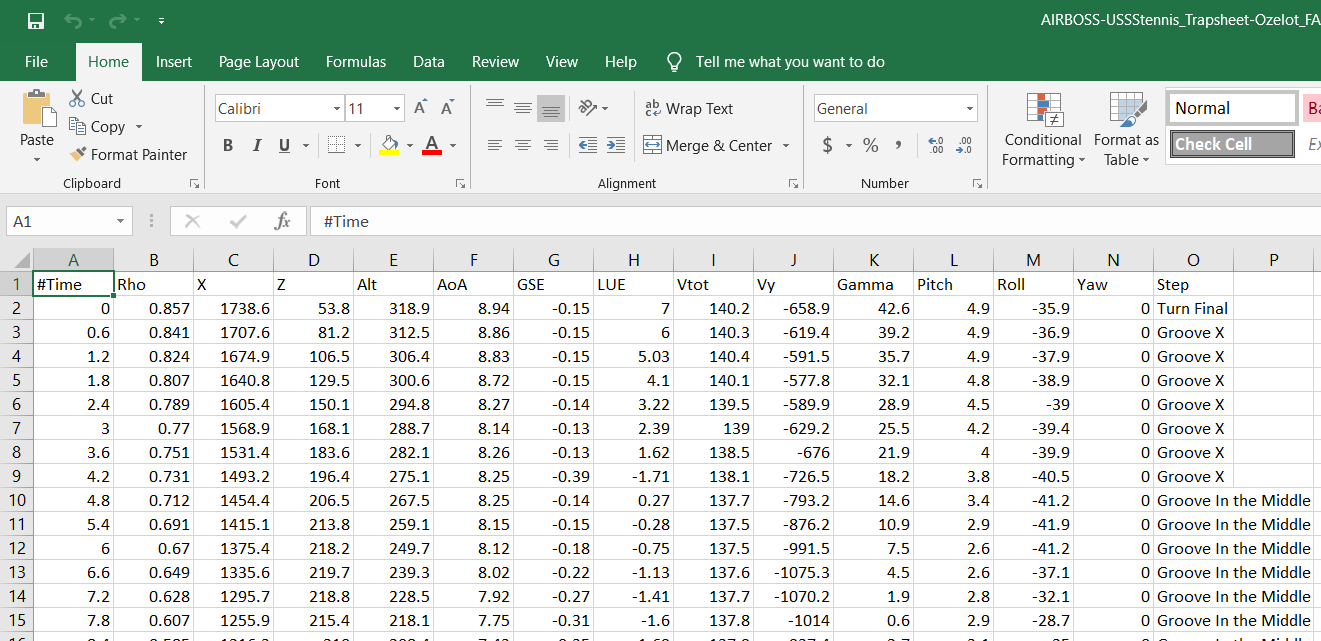Open the font name Calibri dropdown

[337, 109]
